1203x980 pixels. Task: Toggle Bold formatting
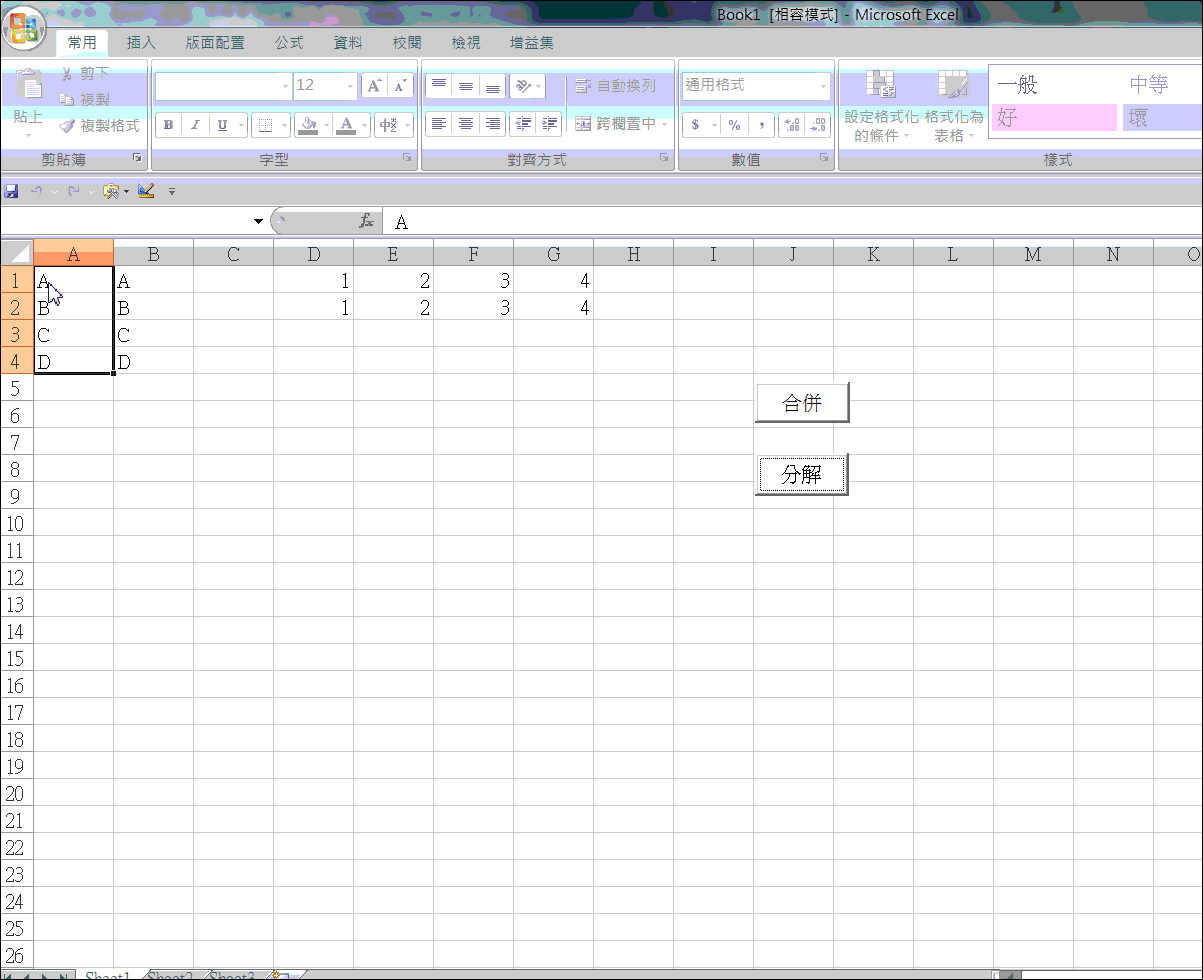click(168, 125)
